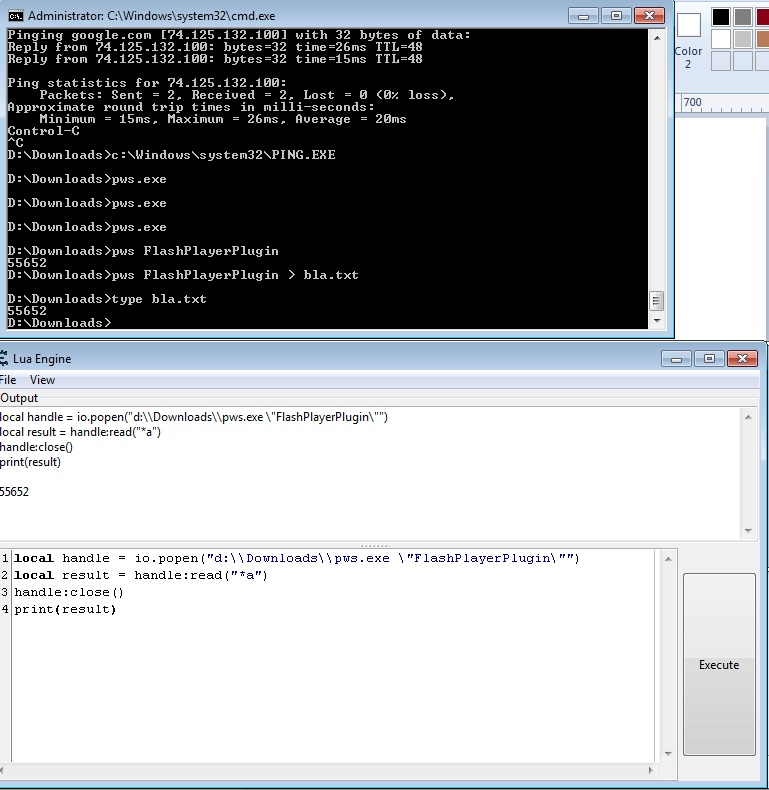The width and height of the screenshot is (769, 790).
Task: Close the Lua Engine window
Action: coord(741,358)
